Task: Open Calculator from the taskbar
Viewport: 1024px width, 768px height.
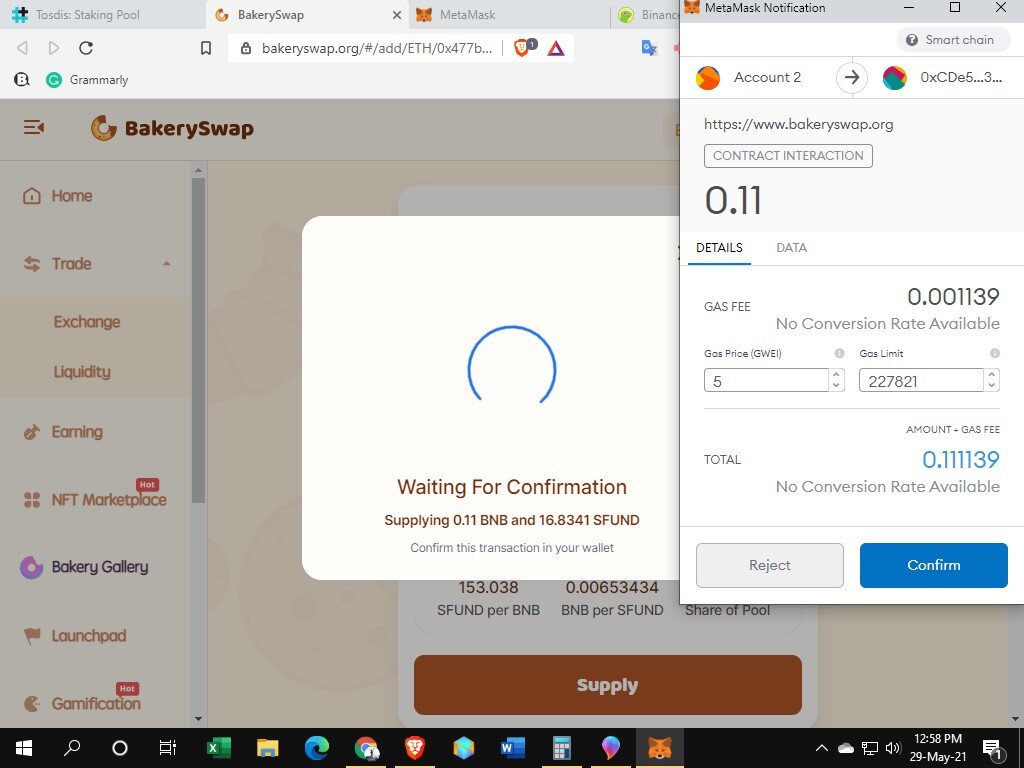Action: click(x=562, y=748)
